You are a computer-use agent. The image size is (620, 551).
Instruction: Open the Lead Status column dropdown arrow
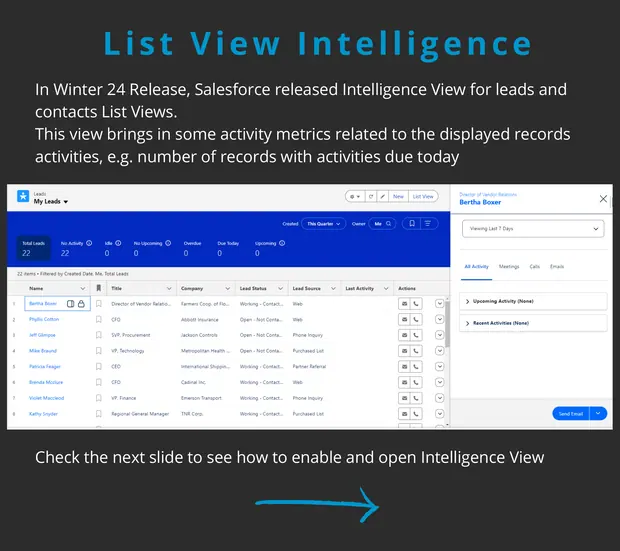click(x=280, y=288)
